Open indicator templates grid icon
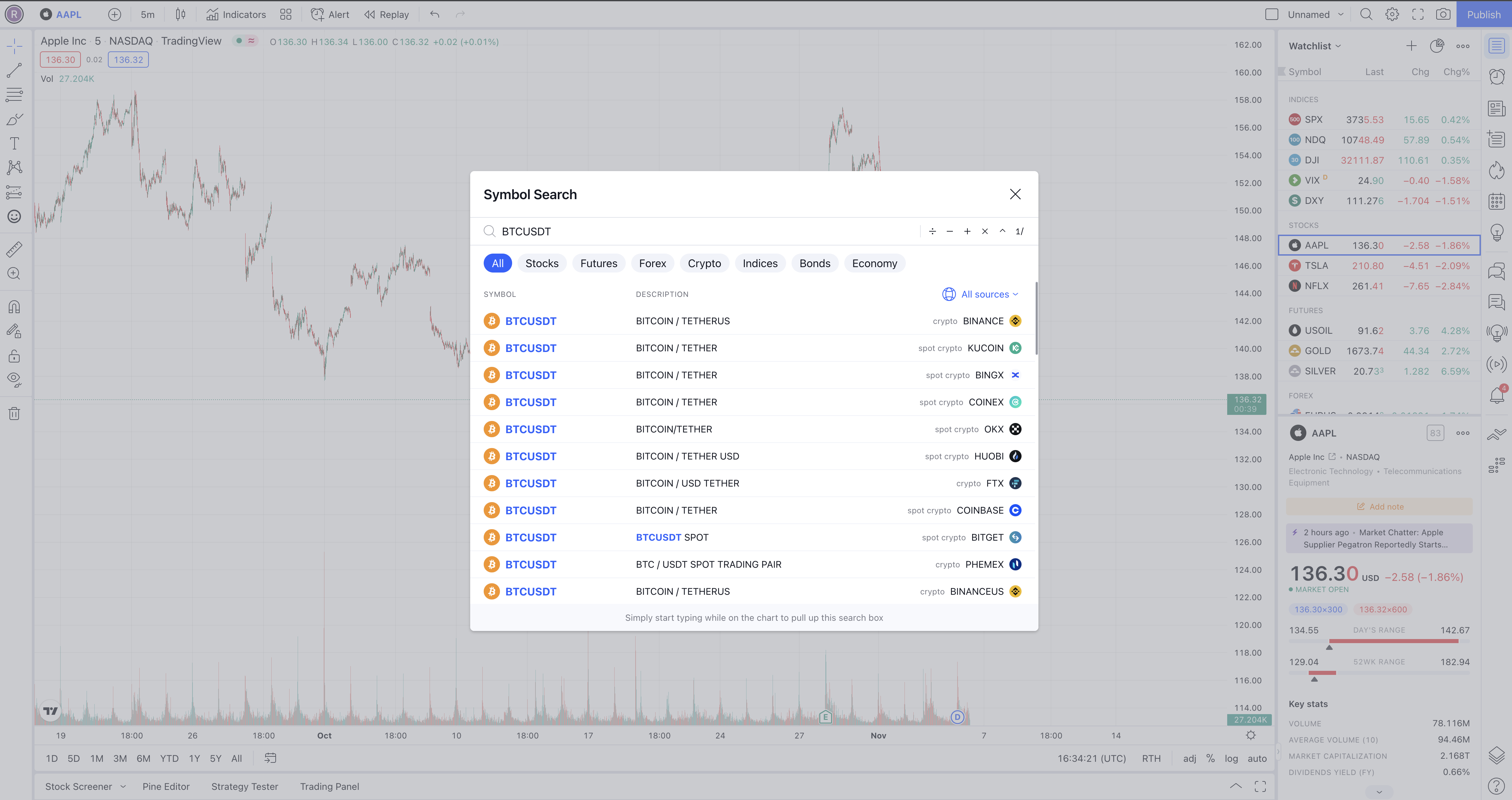Image resolution: width=1512 pixels, height=800 pixels. [286, 15]
